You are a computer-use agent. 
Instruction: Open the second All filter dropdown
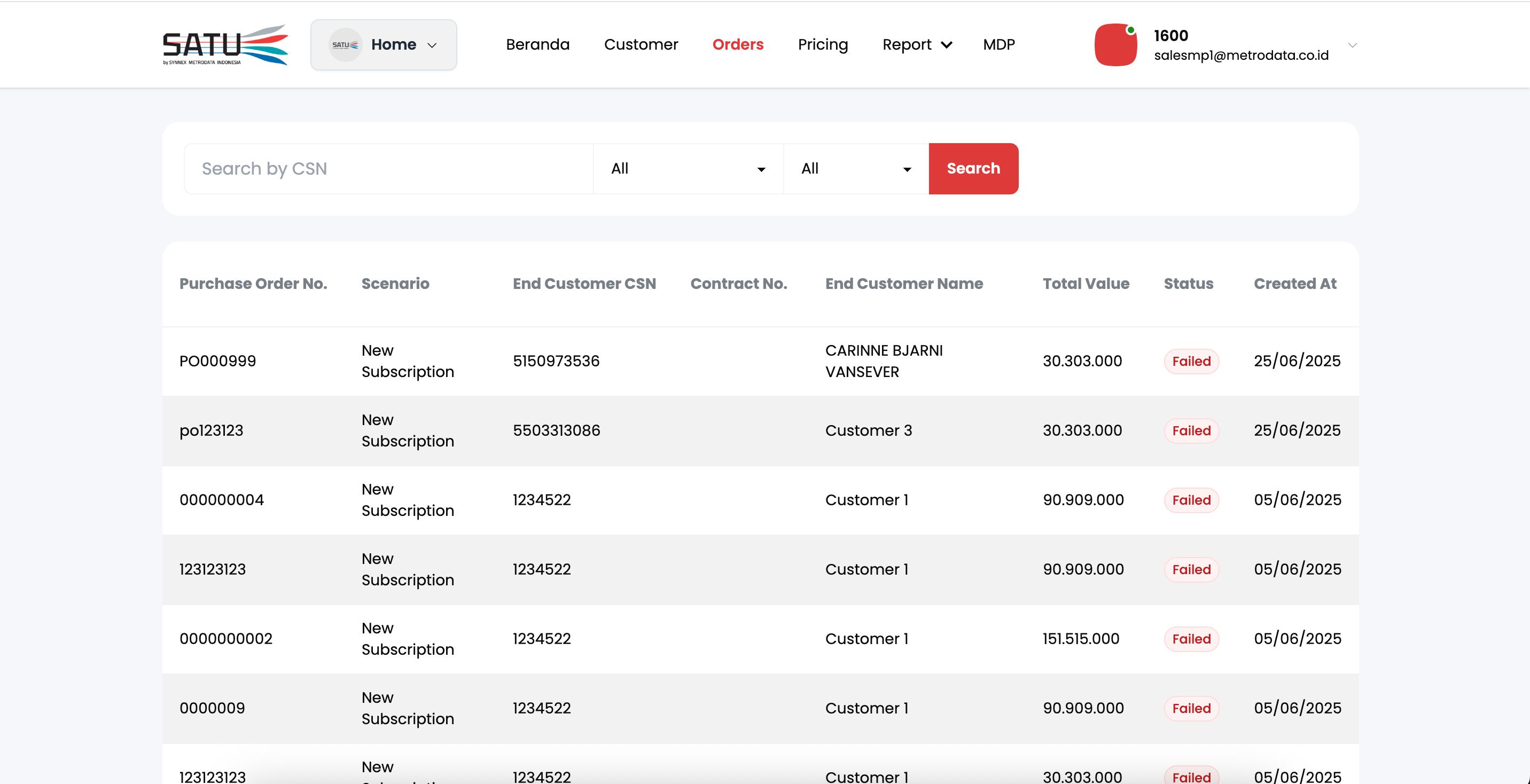coord(855,169)
